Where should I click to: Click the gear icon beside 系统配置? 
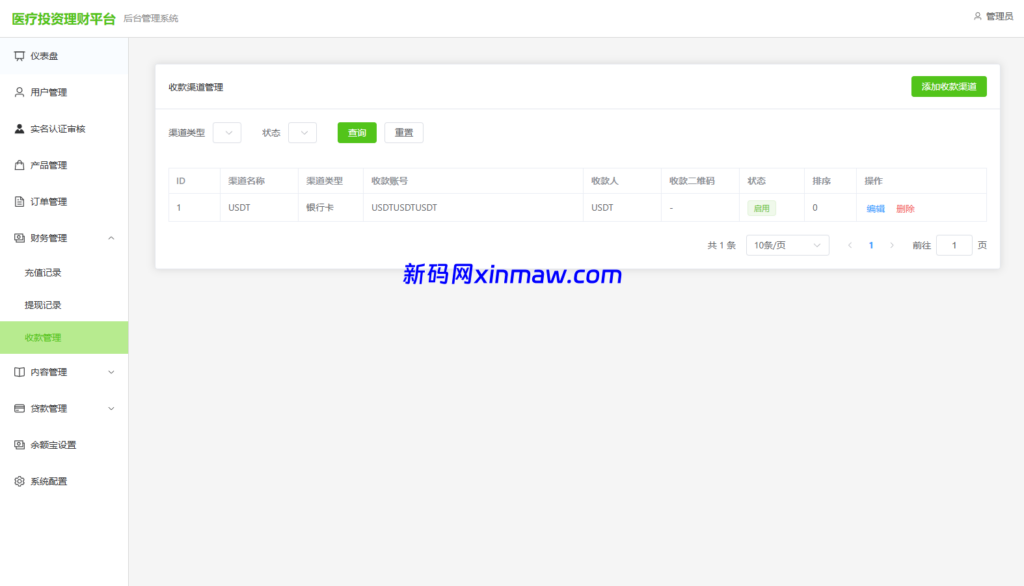click(x=20, y=481)
